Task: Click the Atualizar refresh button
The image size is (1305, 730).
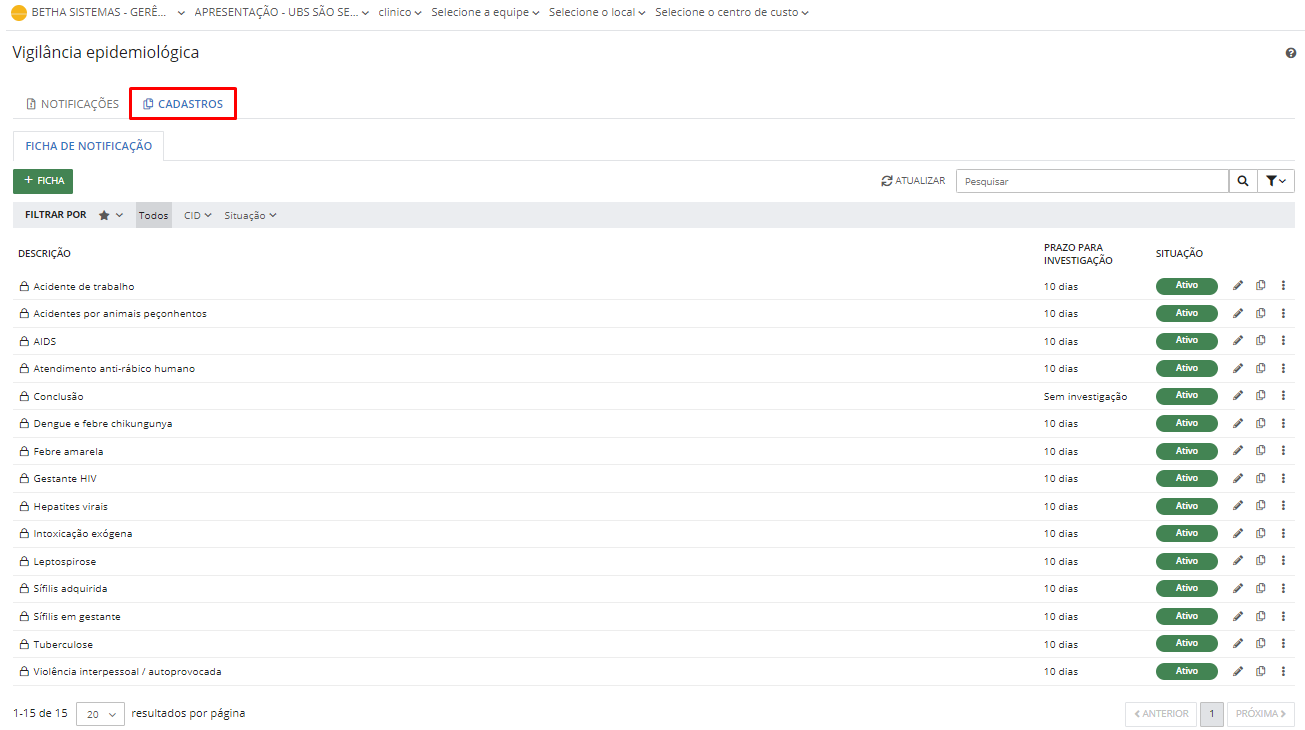Action: [x=913, y=181]
